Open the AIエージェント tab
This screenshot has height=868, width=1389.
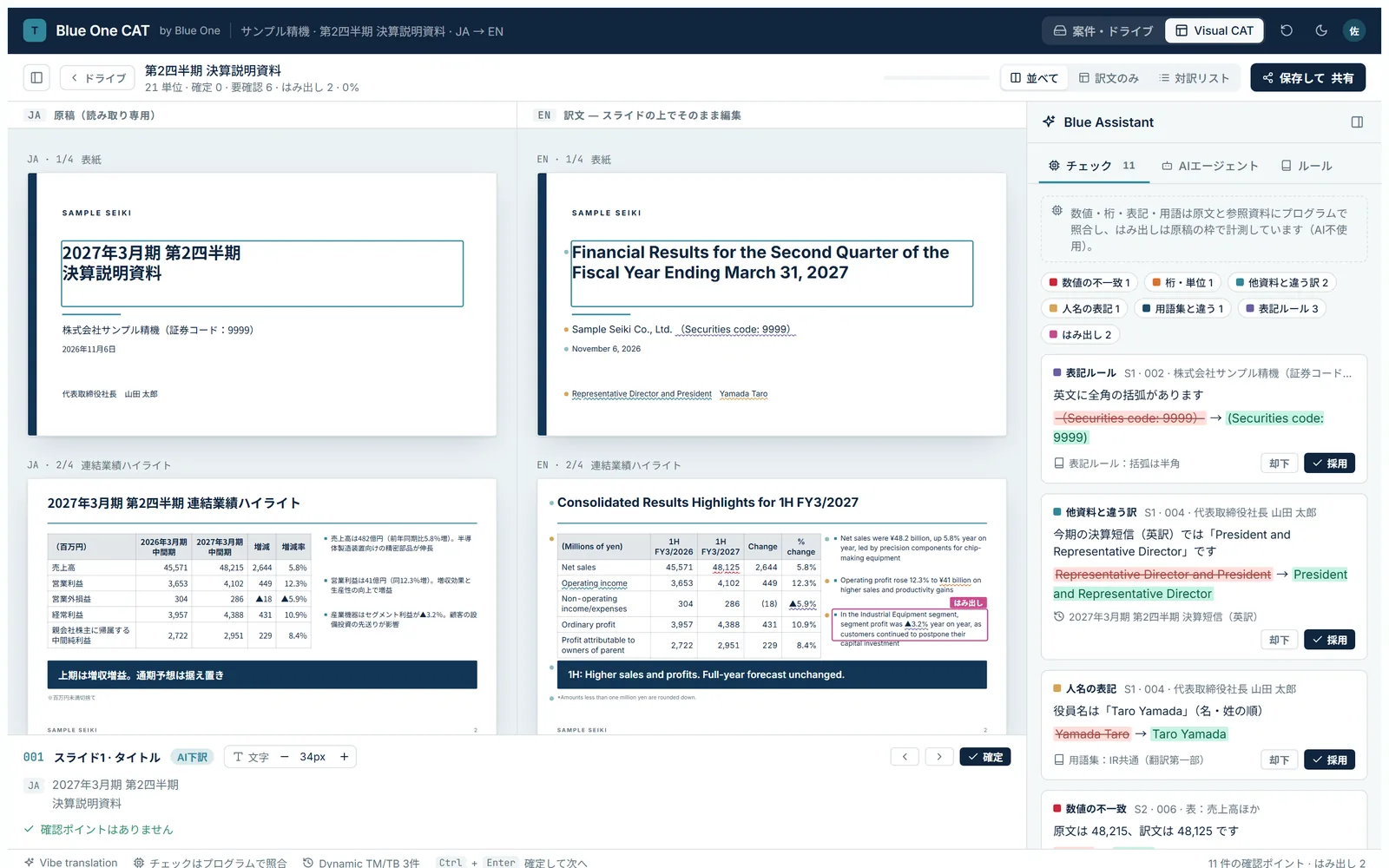[1210, 165]
